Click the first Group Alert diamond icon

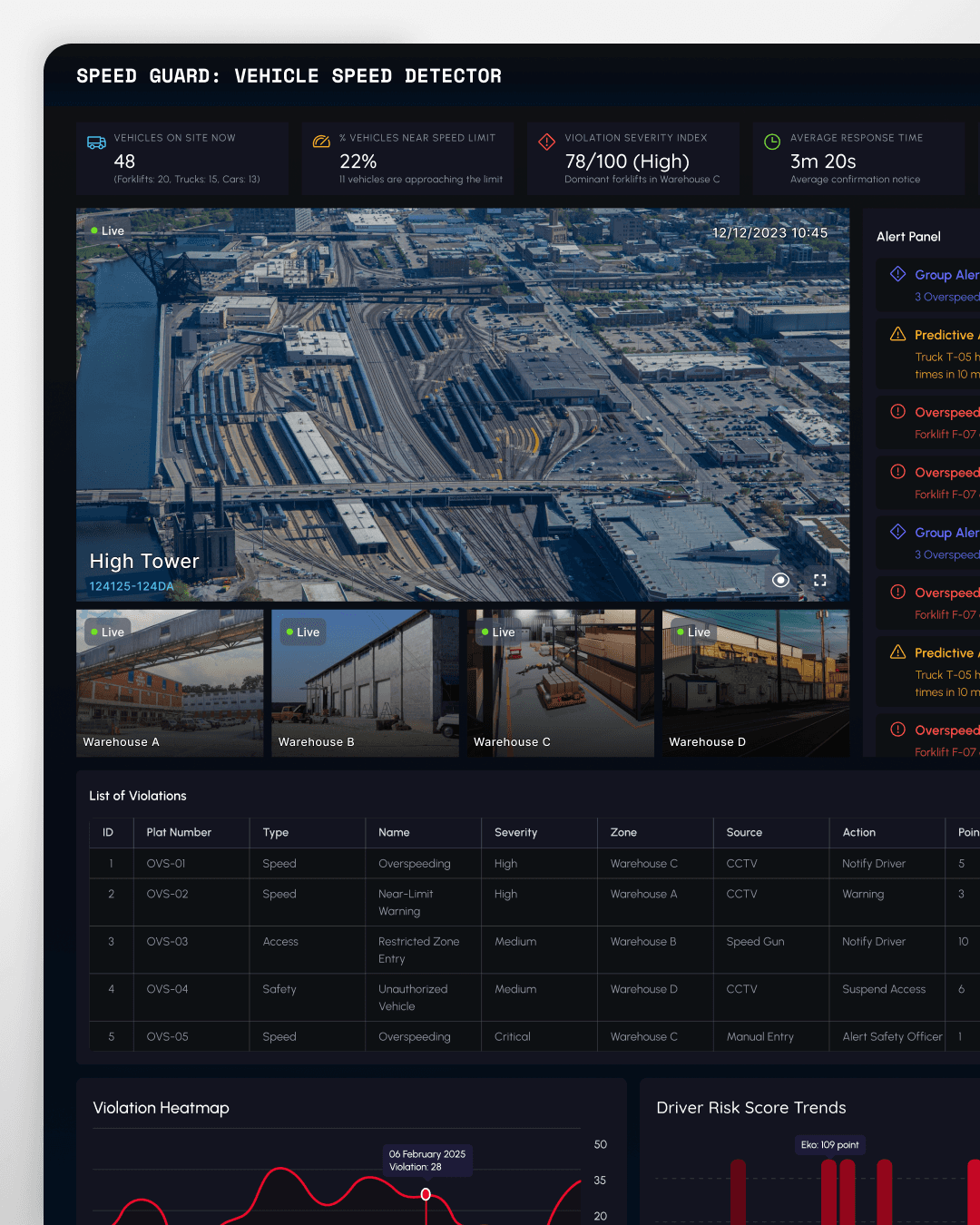898,273
